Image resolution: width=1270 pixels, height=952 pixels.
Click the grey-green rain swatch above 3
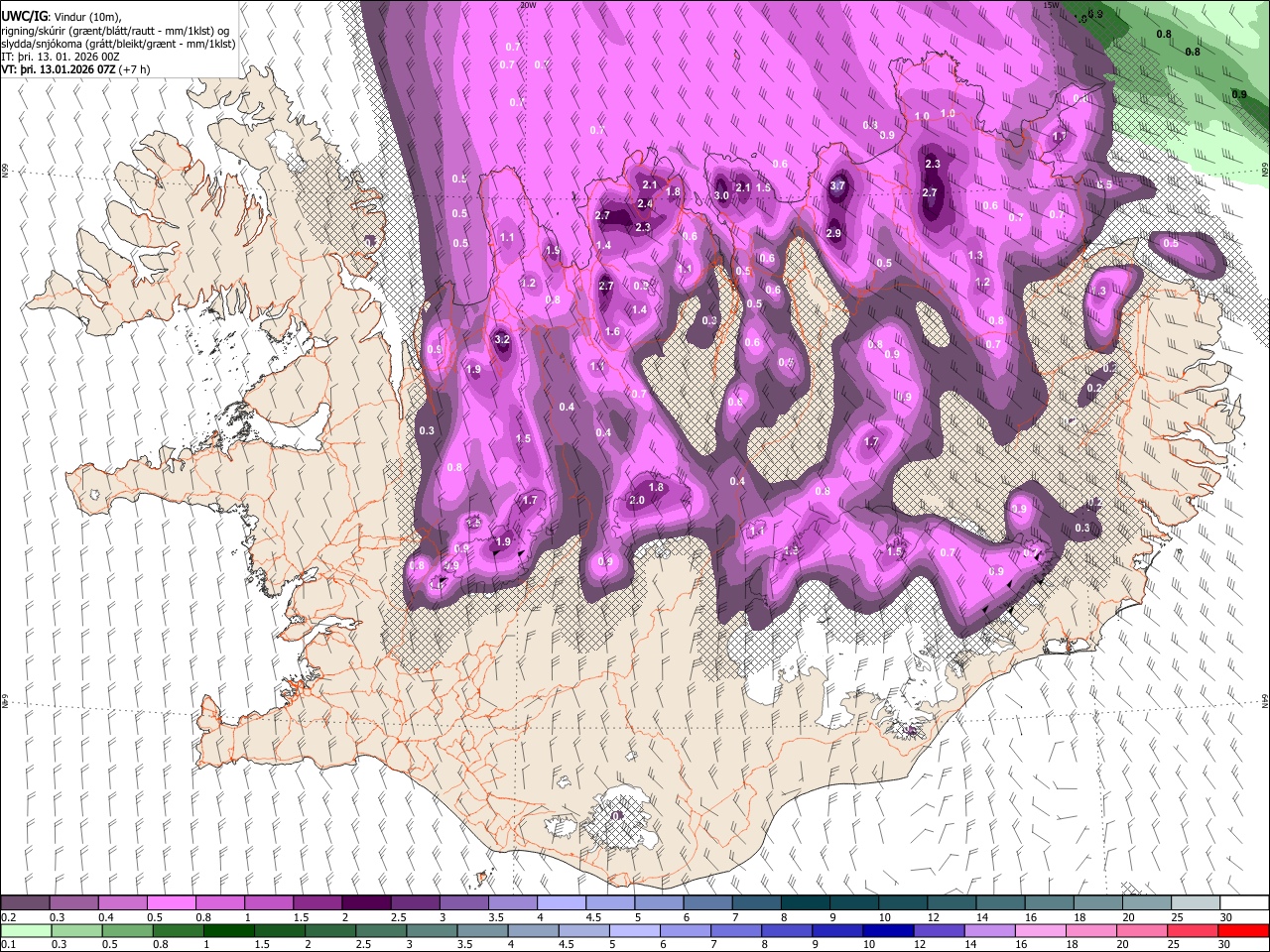[431, 930]
